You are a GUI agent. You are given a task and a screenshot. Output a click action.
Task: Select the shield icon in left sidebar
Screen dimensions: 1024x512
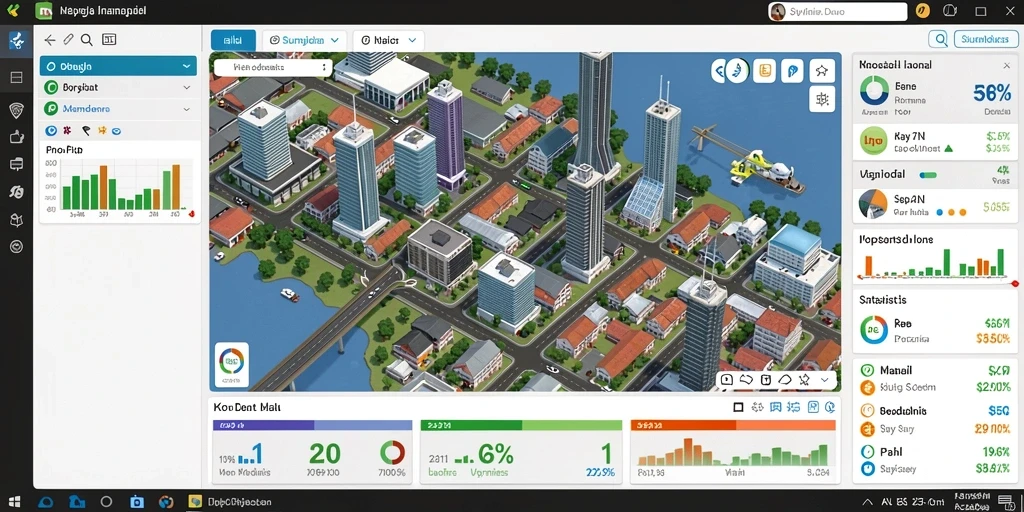(16, 110)
